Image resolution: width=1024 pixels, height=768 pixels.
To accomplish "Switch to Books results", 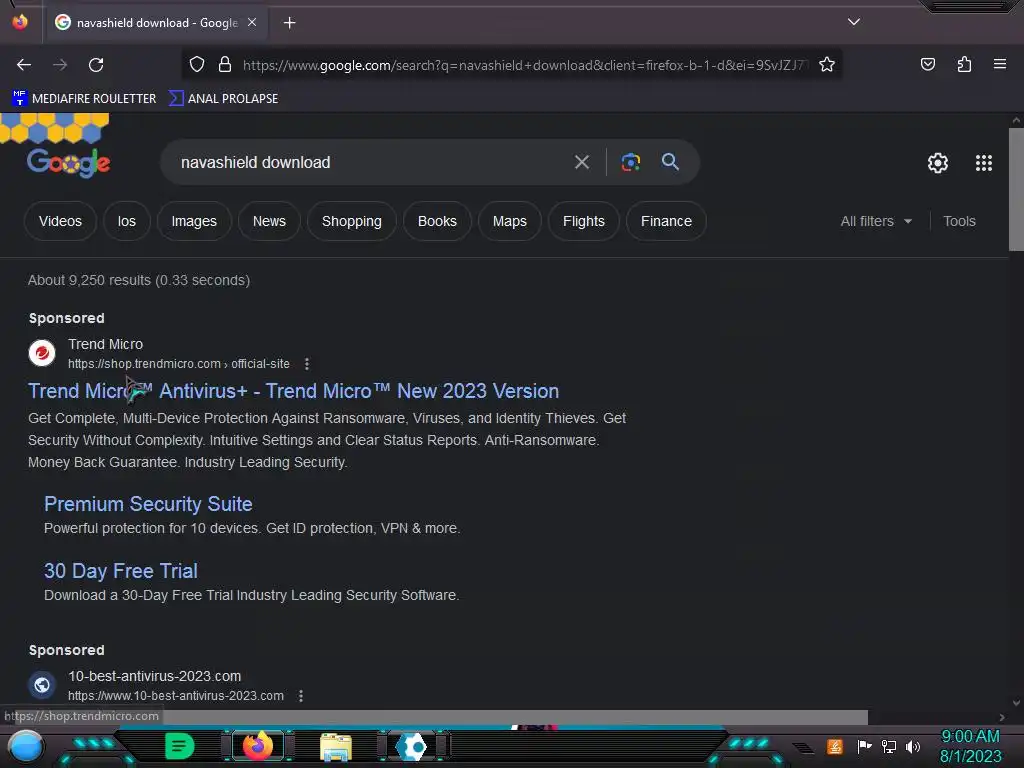I will pyautogui.click(x=437, y=221).
